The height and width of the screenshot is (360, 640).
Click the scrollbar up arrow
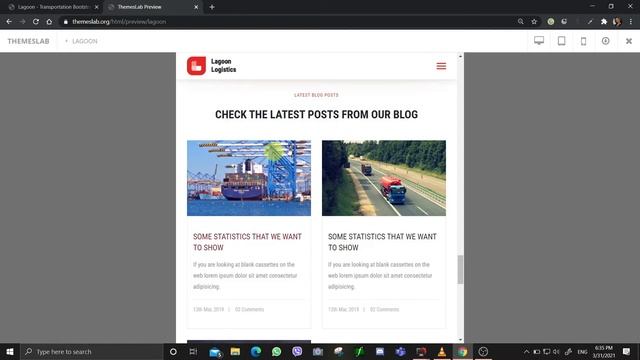(x=460, y=56)
